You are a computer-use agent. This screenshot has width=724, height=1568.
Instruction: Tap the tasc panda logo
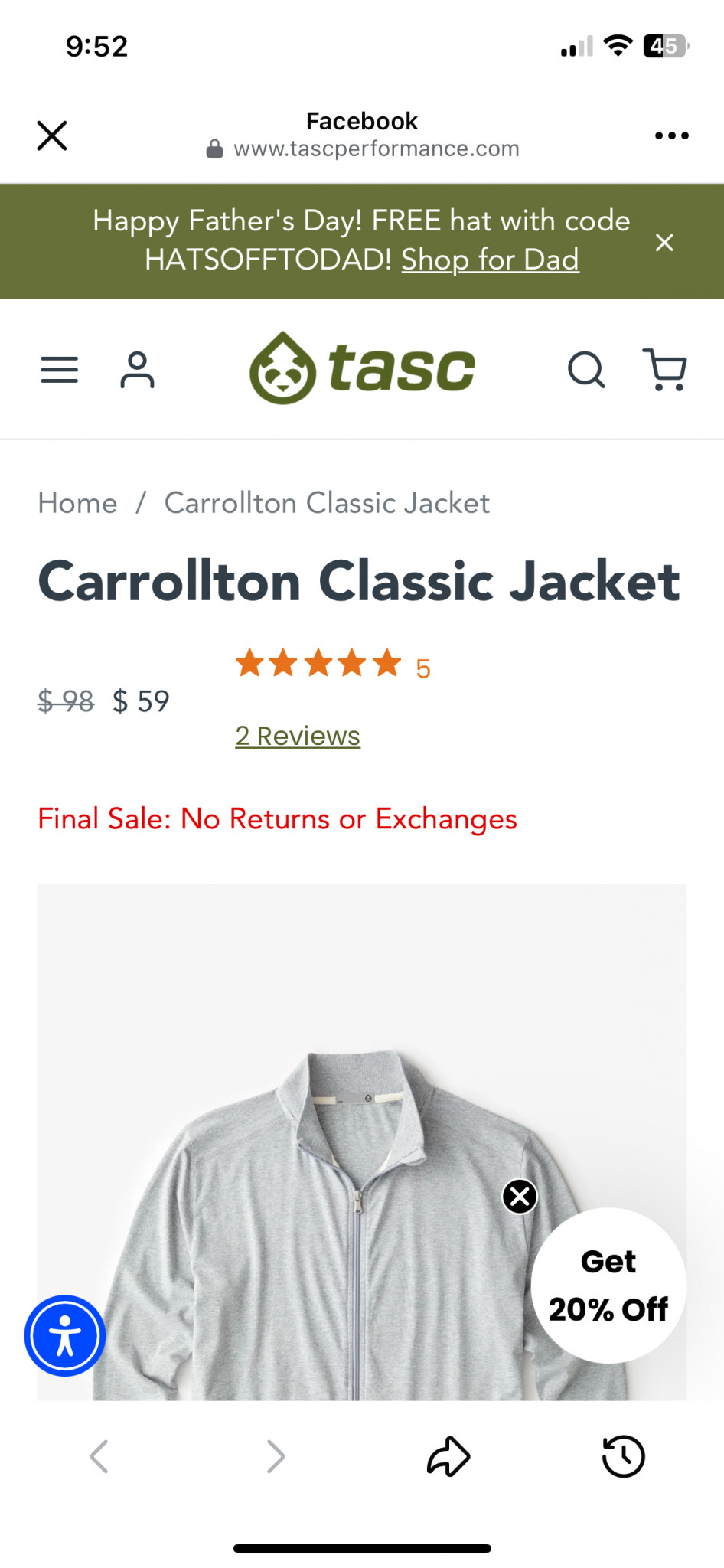coord(362,368)
